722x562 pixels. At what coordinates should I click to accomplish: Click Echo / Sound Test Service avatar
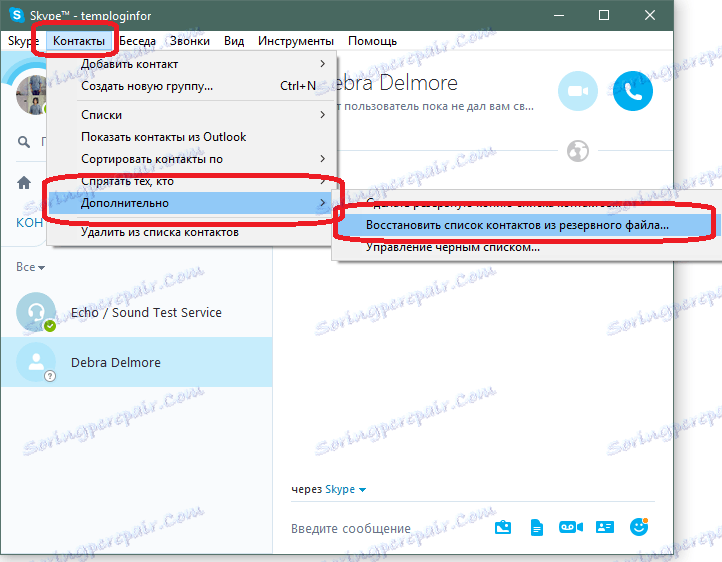[x=36, y=312]
